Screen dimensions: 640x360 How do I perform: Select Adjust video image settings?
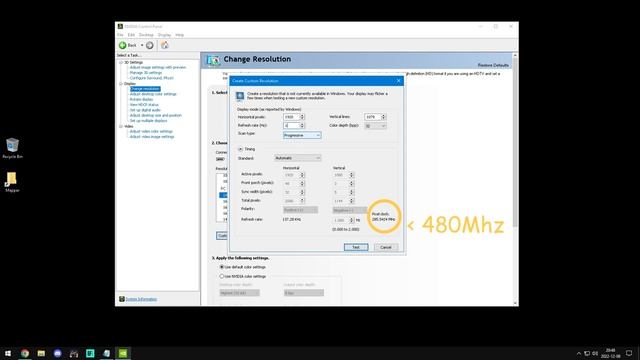(152, 137)
